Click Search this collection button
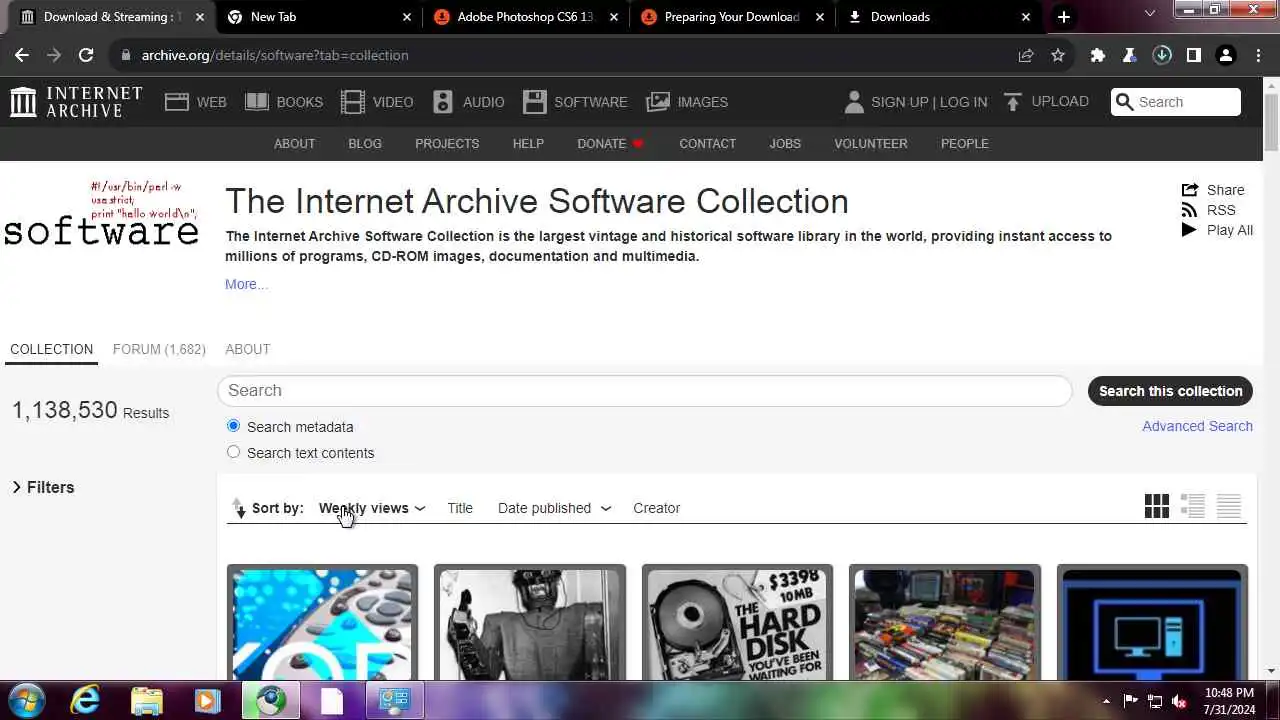 point(1170,391)
